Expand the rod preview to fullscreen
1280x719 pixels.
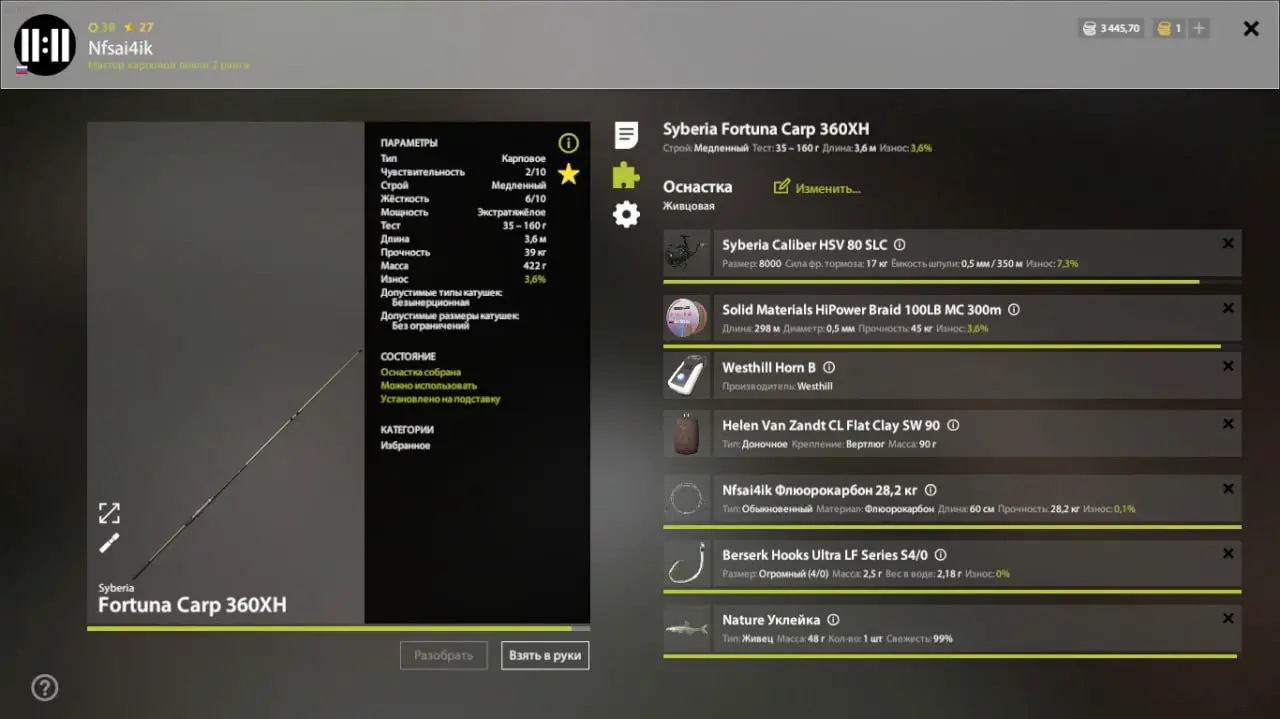[x=109, y=513]
